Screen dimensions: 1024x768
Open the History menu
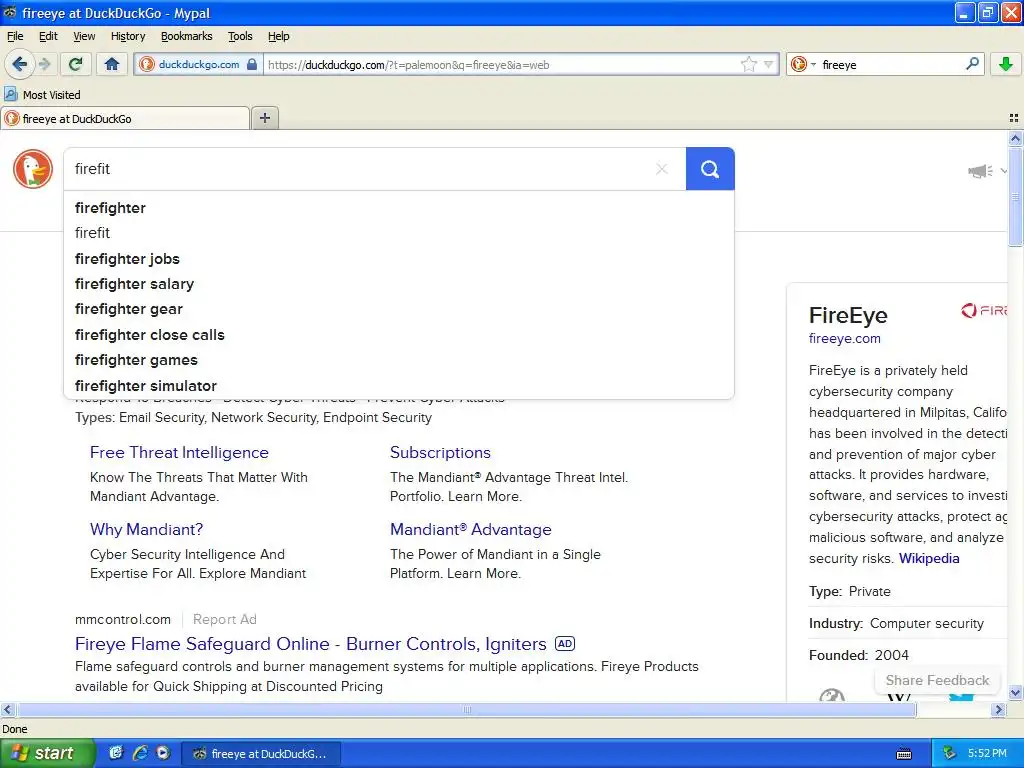128,36
